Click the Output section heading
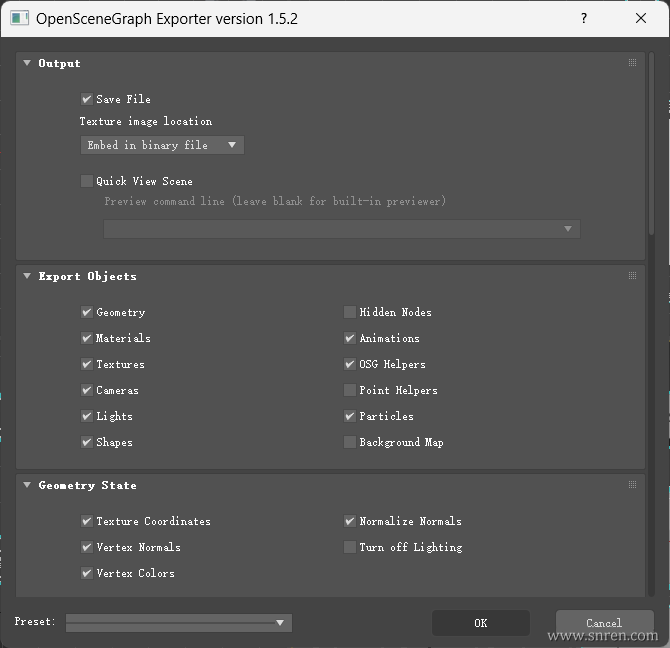The height and width of the screenshot is (648, 670). coord(59,63)
